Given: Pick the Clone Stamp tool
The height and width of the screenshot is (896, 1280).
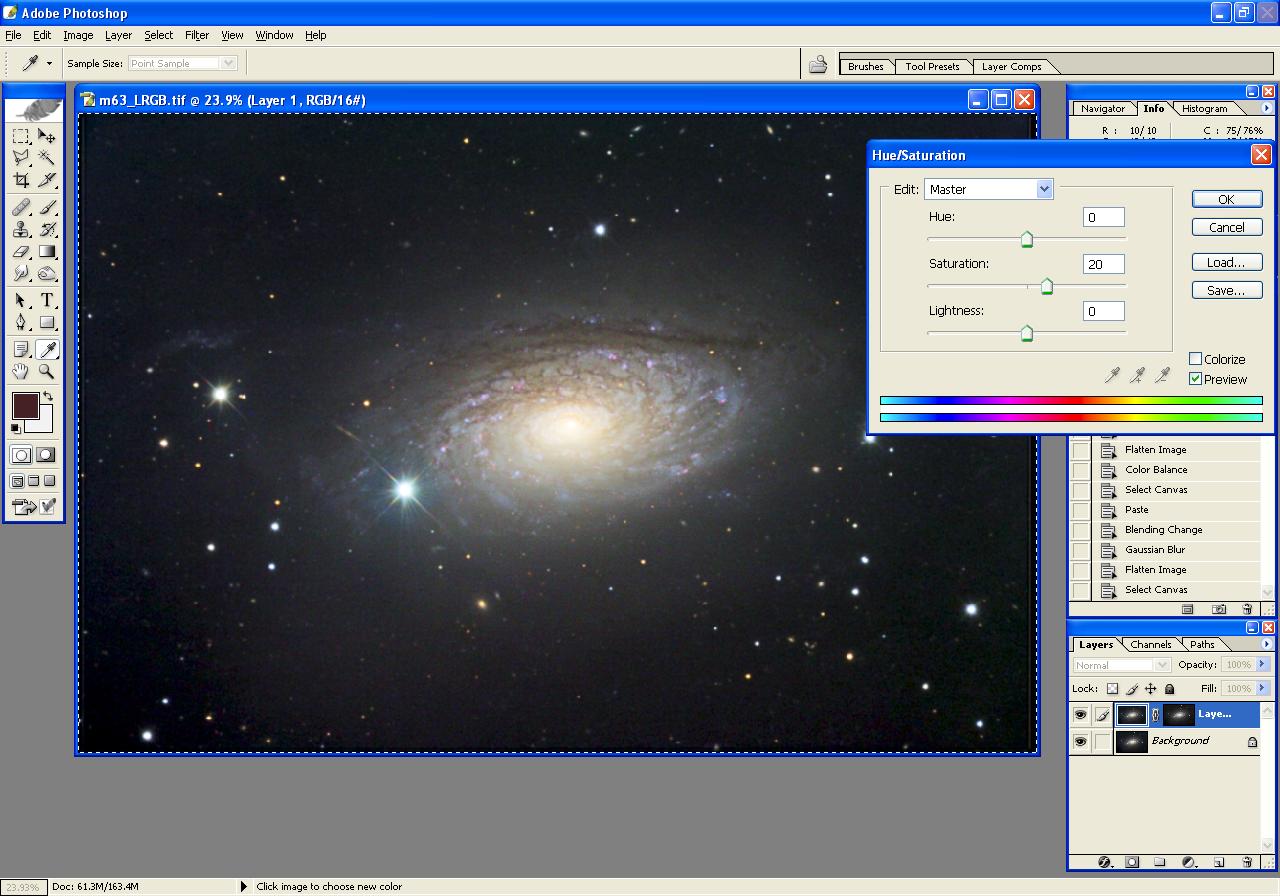Looking at the screenshot, I should (x=21, y=229).
